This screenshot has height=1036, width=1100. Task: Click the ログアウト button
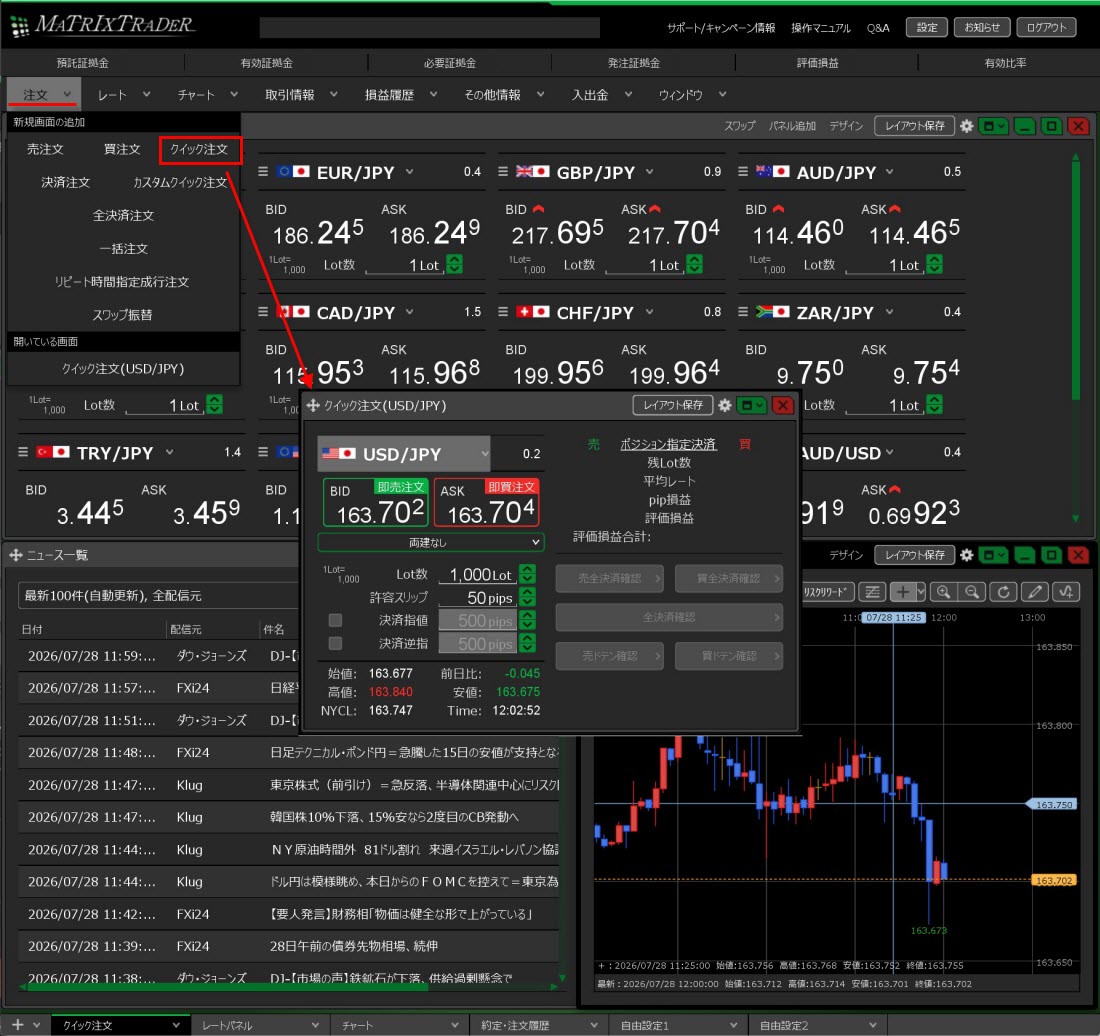pos(1046,27)
